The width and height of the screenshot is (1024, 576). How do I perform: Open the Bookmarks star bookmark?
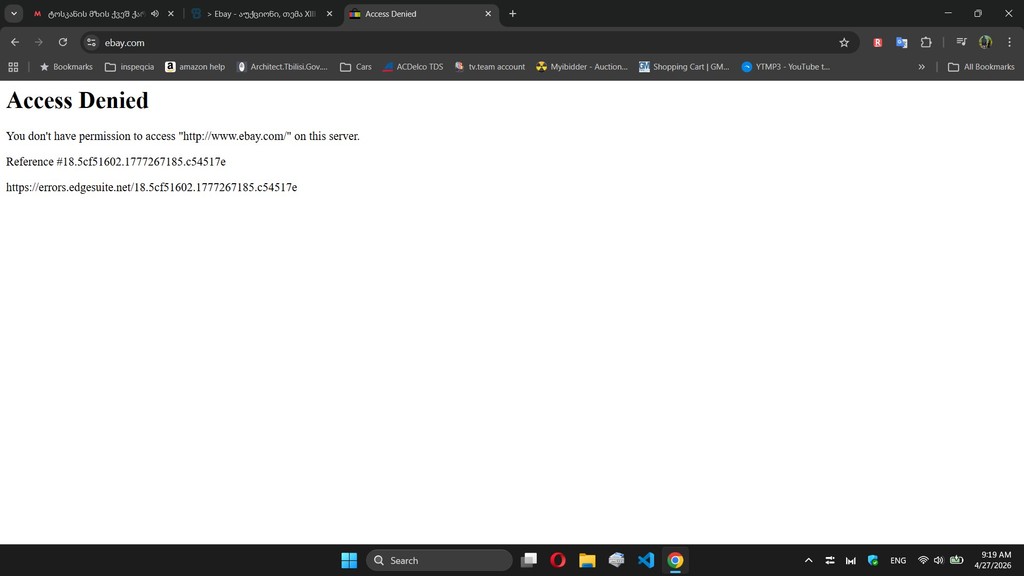[66, 67]
